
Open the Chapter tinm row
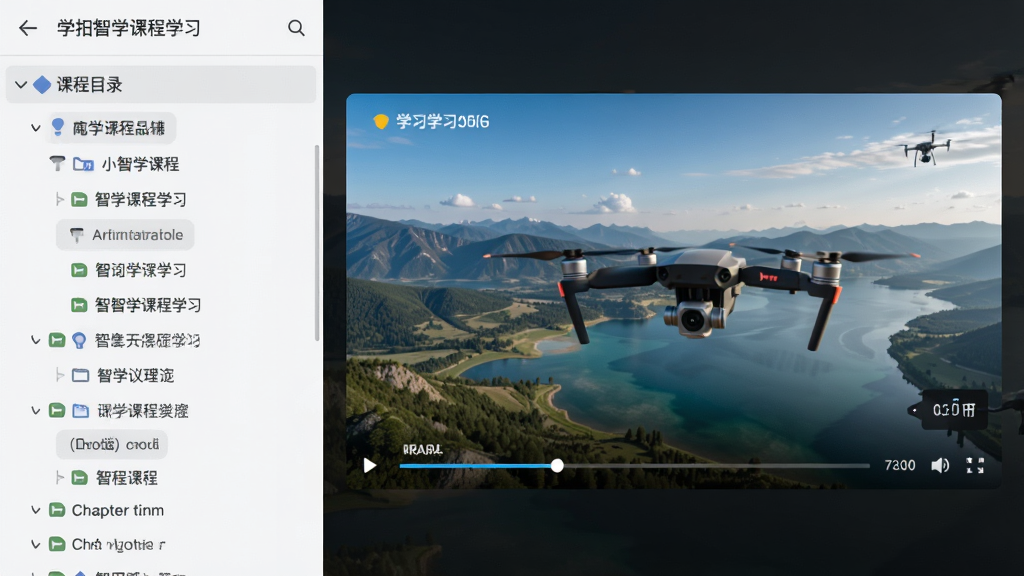[118, 510]
